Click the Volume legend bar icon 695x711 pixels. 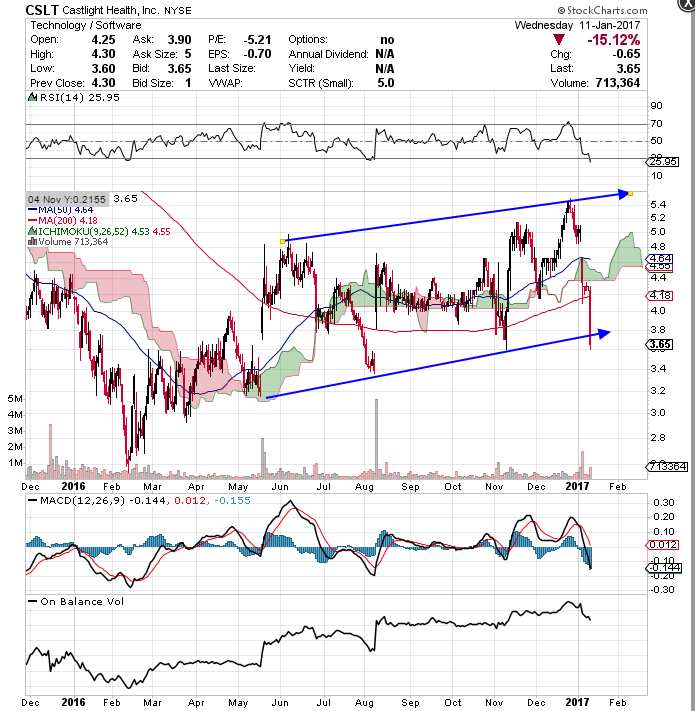click(x=32, y=241)
